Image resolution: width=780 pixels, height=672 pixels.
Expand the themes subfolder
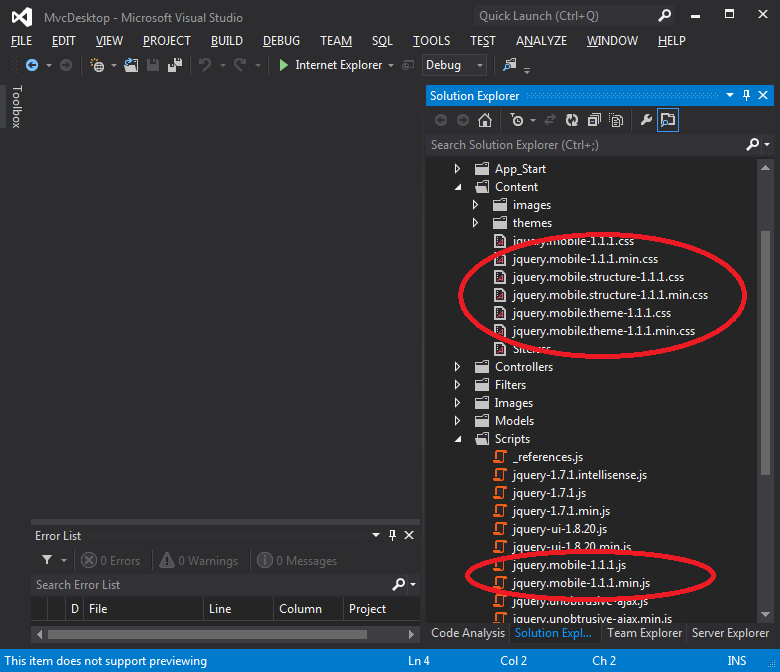point(475,223)
